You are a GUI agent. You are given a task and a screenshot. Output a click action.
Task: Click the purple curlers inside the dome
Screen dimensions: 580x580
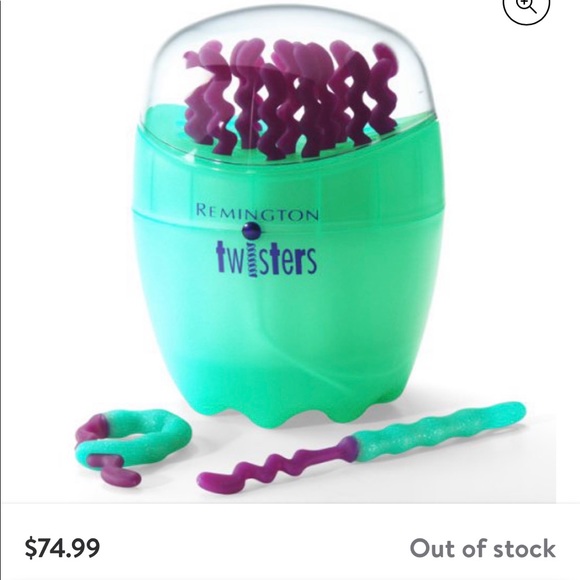click(291, 98)
